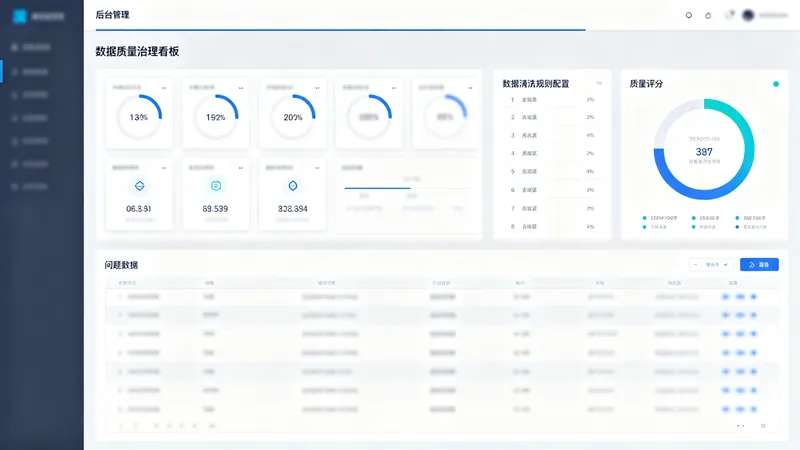
Task: Click the green document icon above 69.539
Action: tap(216, 186)
